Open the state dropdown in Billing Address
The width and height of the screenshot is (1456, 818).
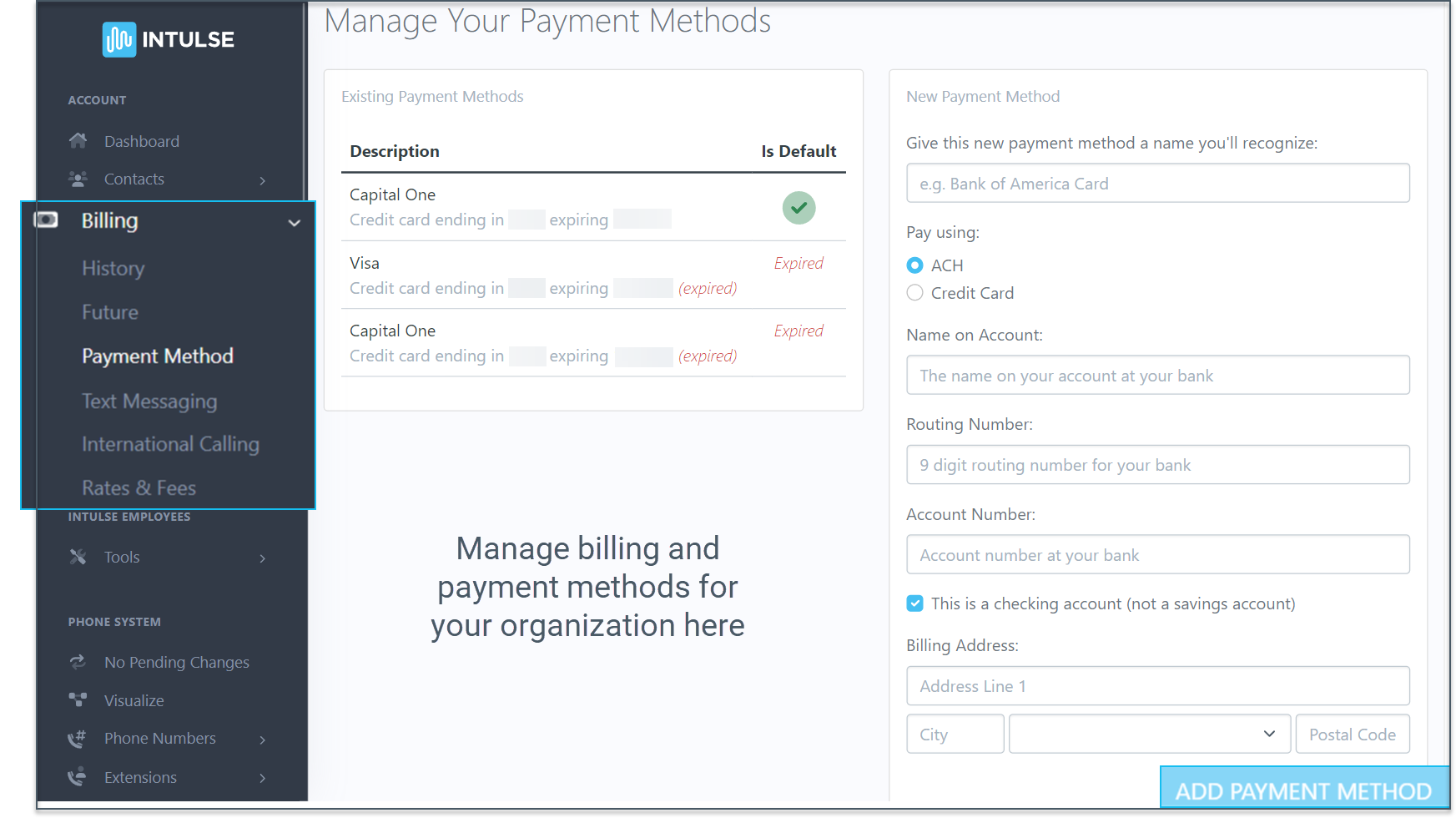(1150, 734)
